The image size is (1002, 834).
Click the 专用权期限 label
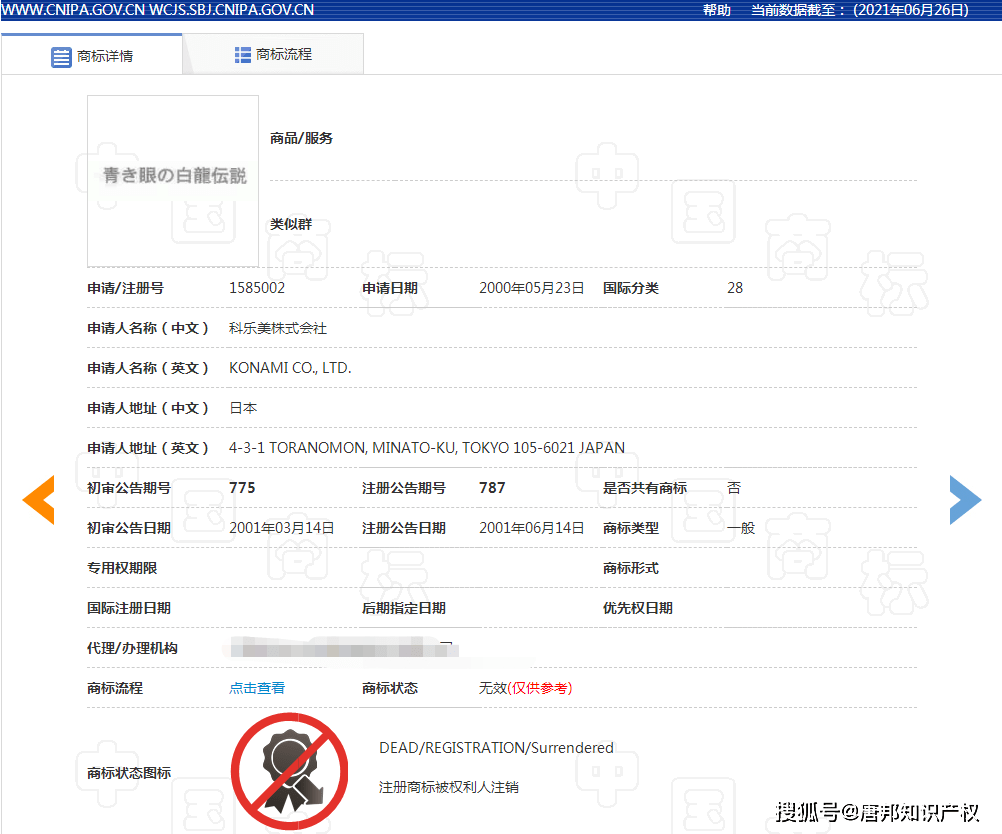122,568
